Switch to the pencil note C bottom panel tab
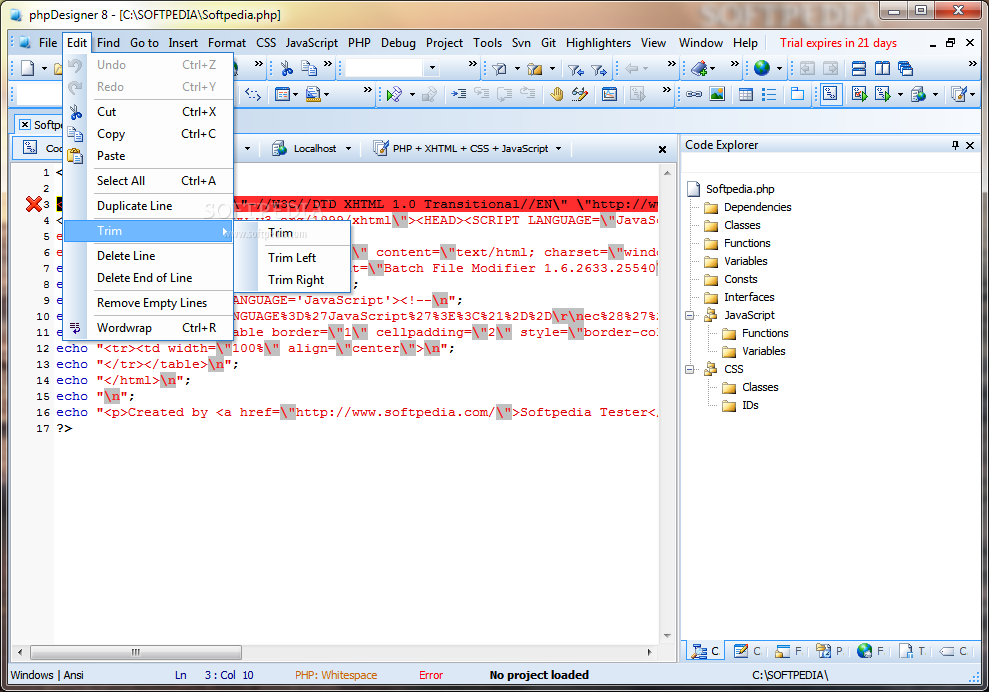This screenshot has height=692, width=989. pos(747,651)
